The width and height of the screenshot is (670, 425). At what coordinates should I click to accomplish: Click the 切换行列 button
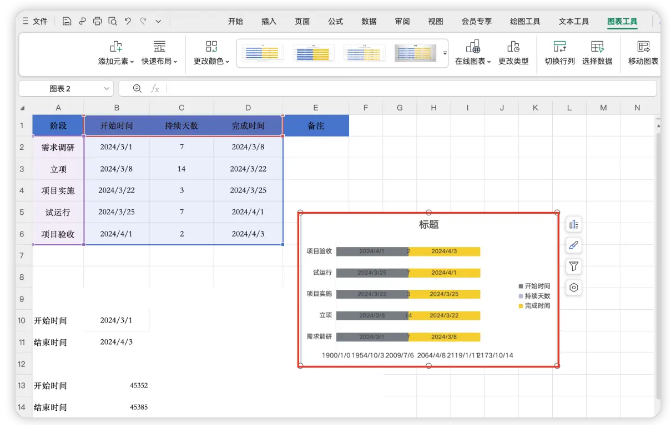pyautogui.click(x=560, y=53)
